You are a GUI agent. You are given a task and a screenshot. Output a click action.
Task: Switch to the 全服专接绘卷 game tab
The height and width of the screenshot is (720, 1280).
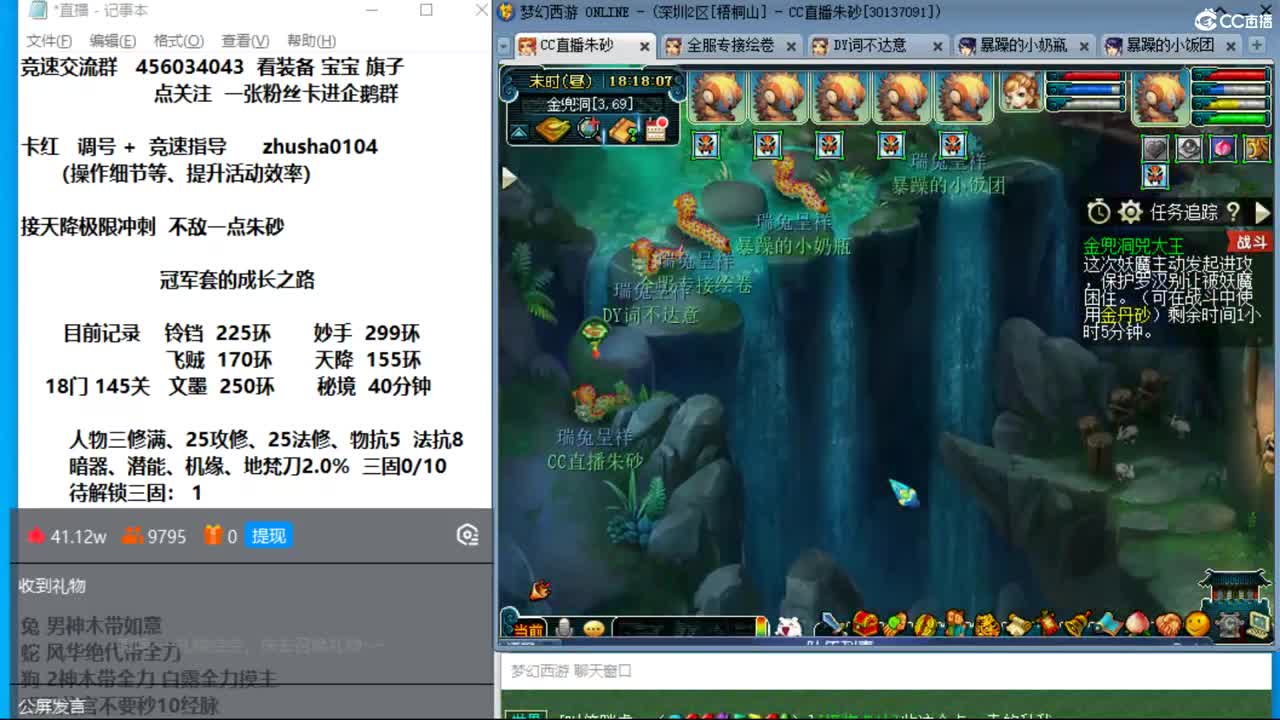coord(730,46)
